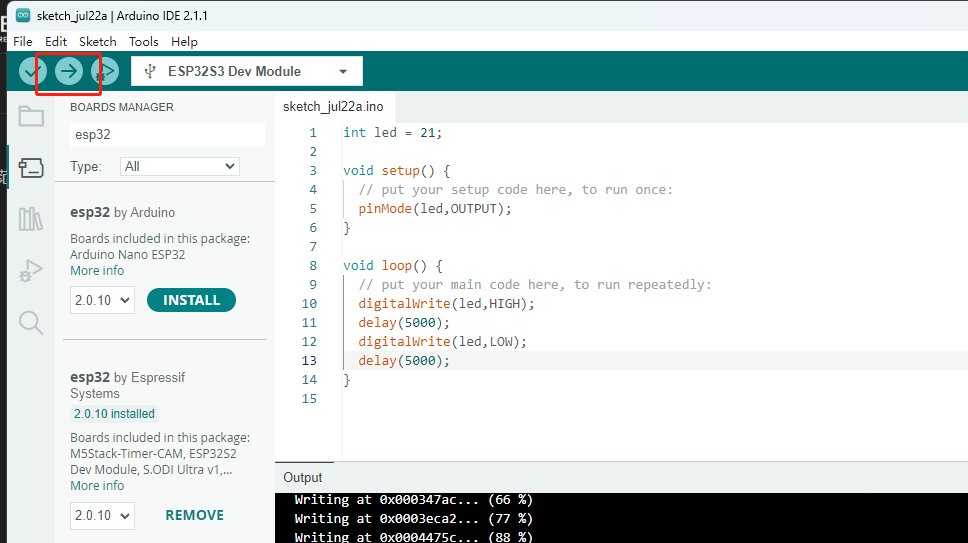Viewport: 968px width, 543px height.
Task: Click the 'Arduino Nano ESP32' board name
Action: [127, 255]
